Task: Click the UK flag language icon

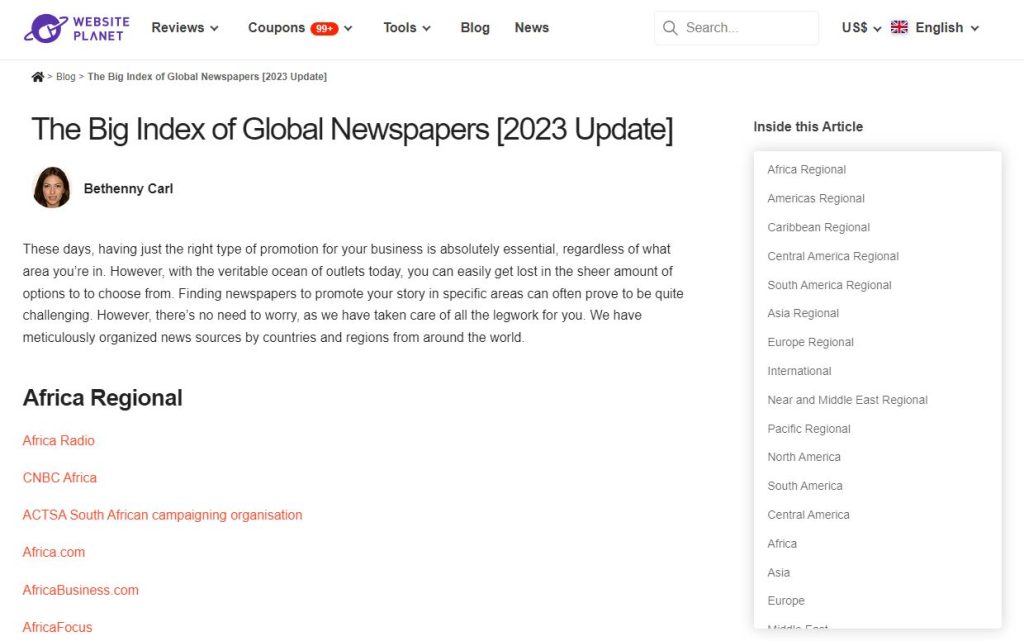Action: (899, 28)
